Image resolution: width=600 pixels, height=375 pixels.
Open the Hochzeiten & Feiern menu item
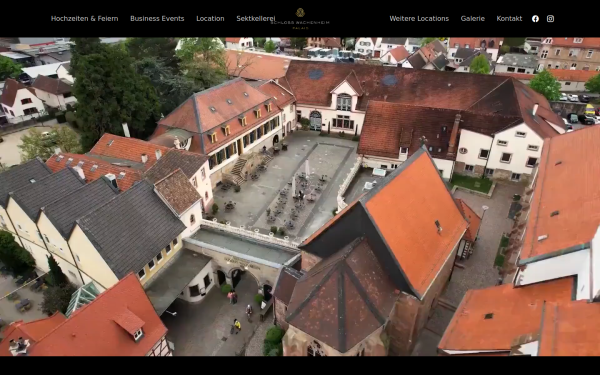pyautogui.click(x=85, y=18)
